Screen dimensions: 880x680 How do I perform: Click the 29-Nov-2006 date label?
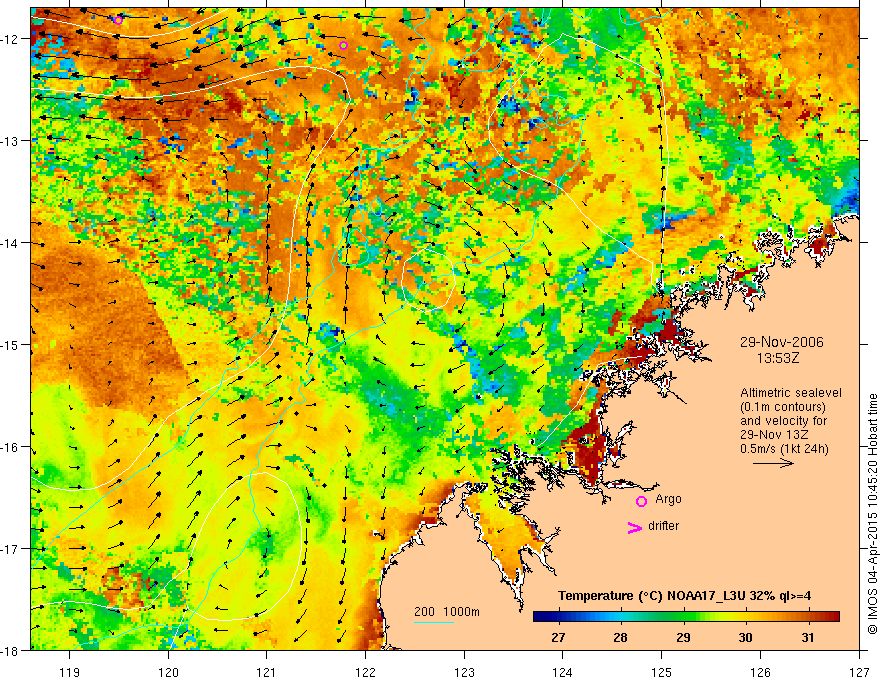coord(781,342)
